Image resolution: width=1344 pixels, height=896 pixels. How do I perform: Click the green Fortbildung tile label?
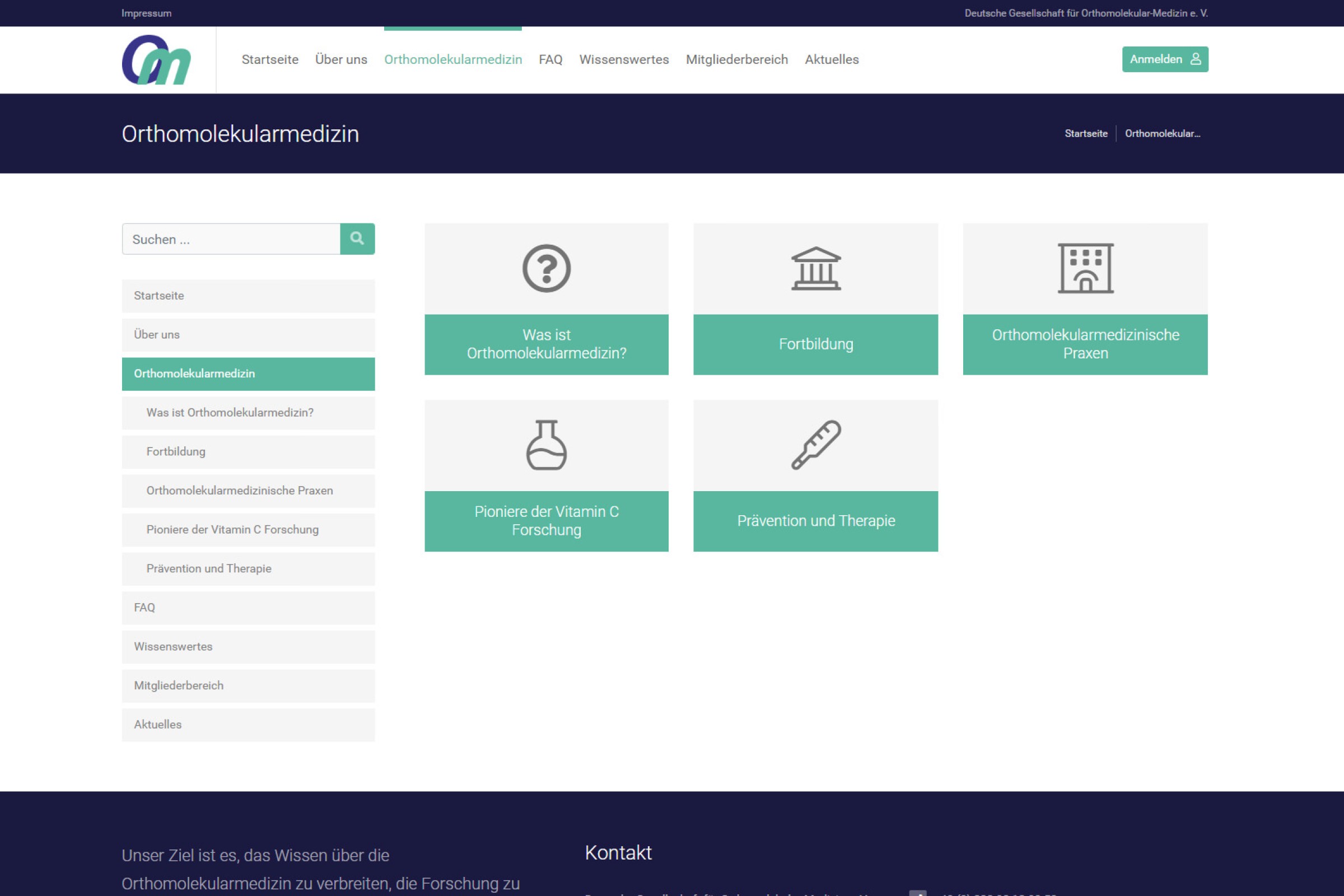pyautogui.click(x=815, y=344)
